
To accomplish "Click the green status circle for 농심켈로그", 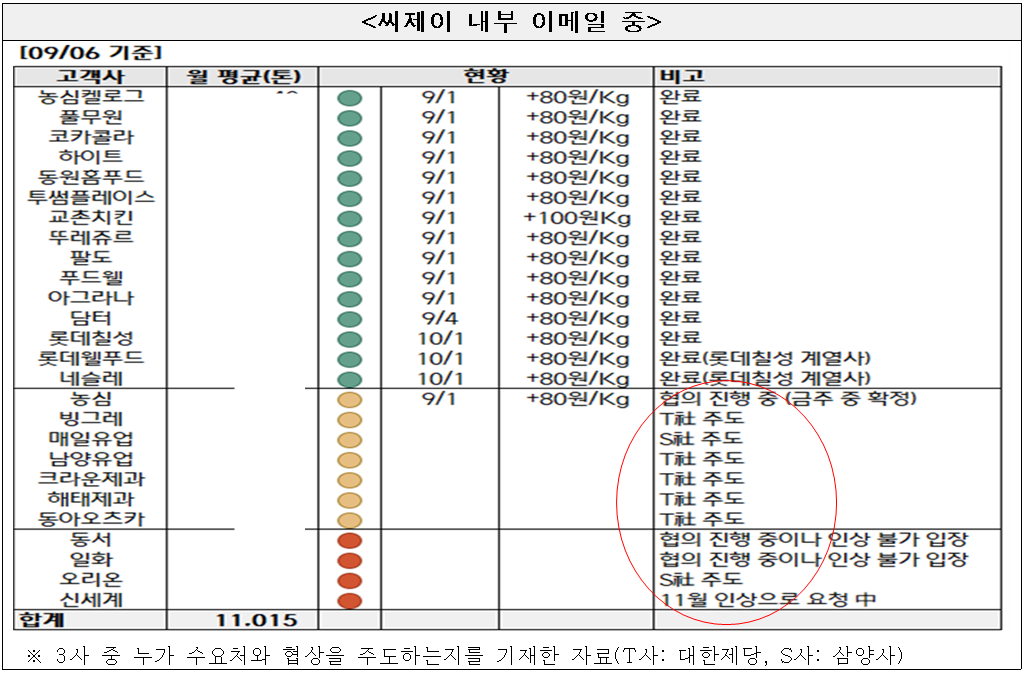I will coord(349,98).
